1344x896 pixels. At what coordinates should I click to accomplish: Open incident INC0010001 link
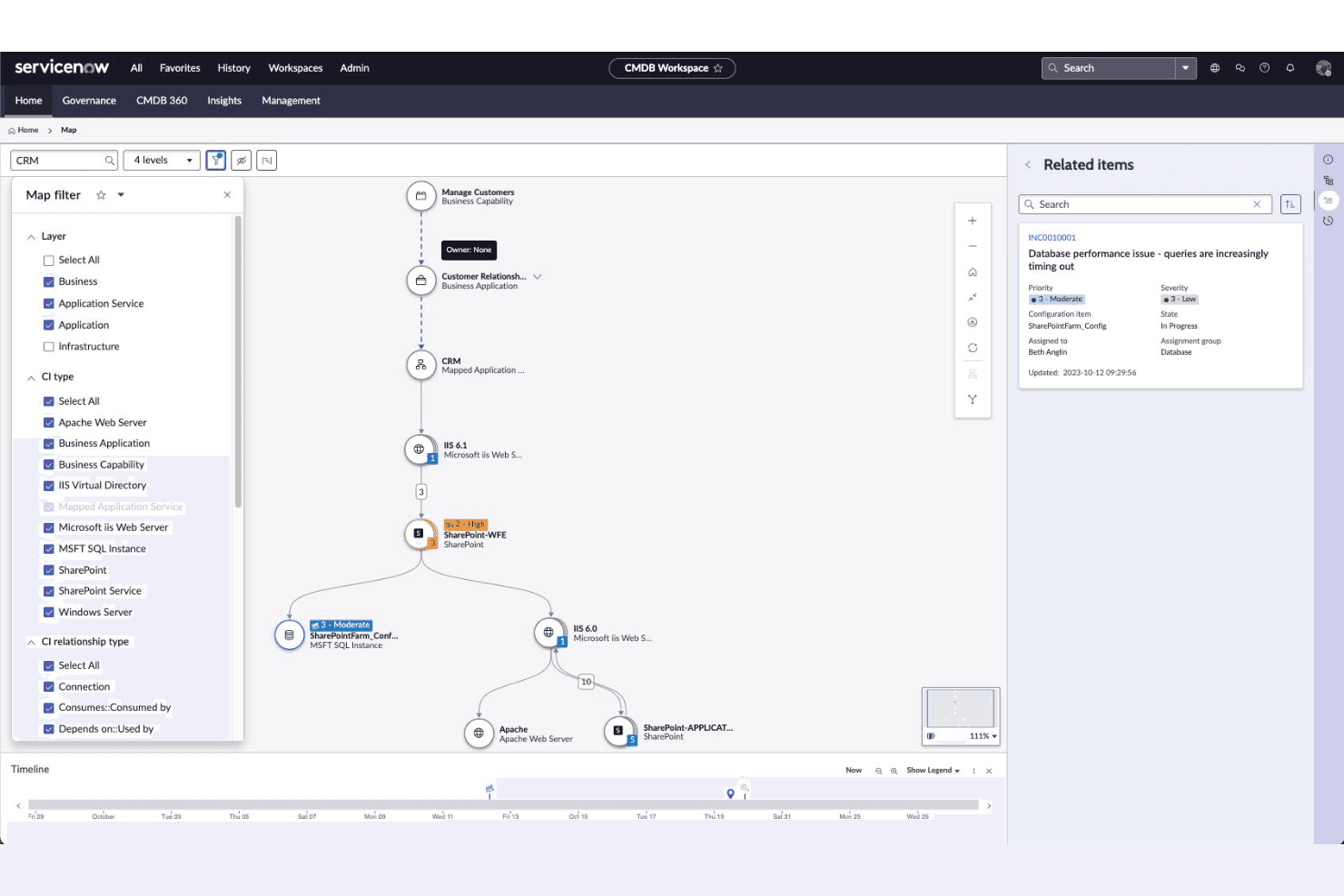coord(1052,238)
